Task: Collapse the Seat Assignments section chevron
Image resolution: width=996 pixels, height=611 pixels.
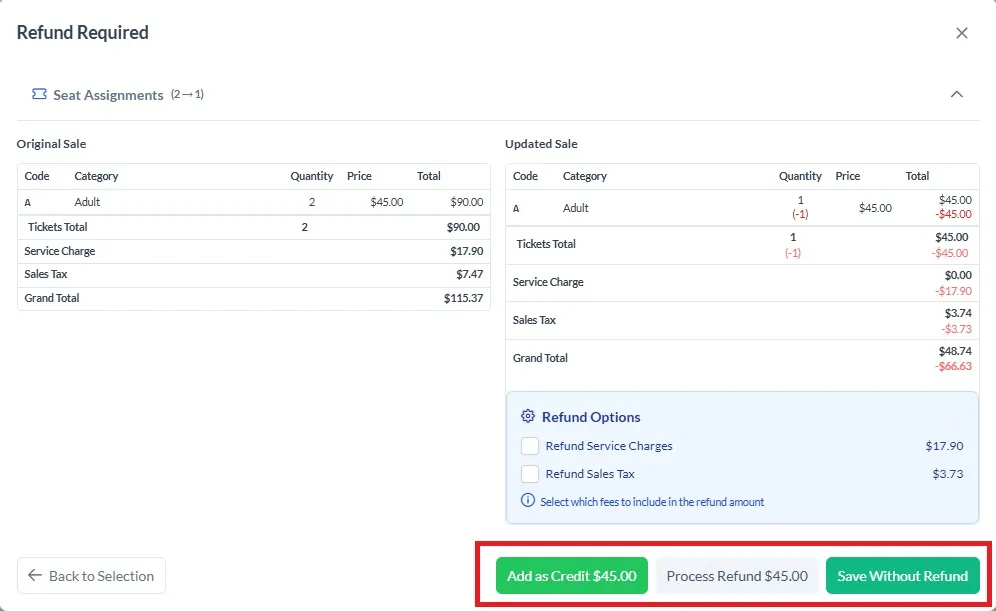Action: pos(957,94)
